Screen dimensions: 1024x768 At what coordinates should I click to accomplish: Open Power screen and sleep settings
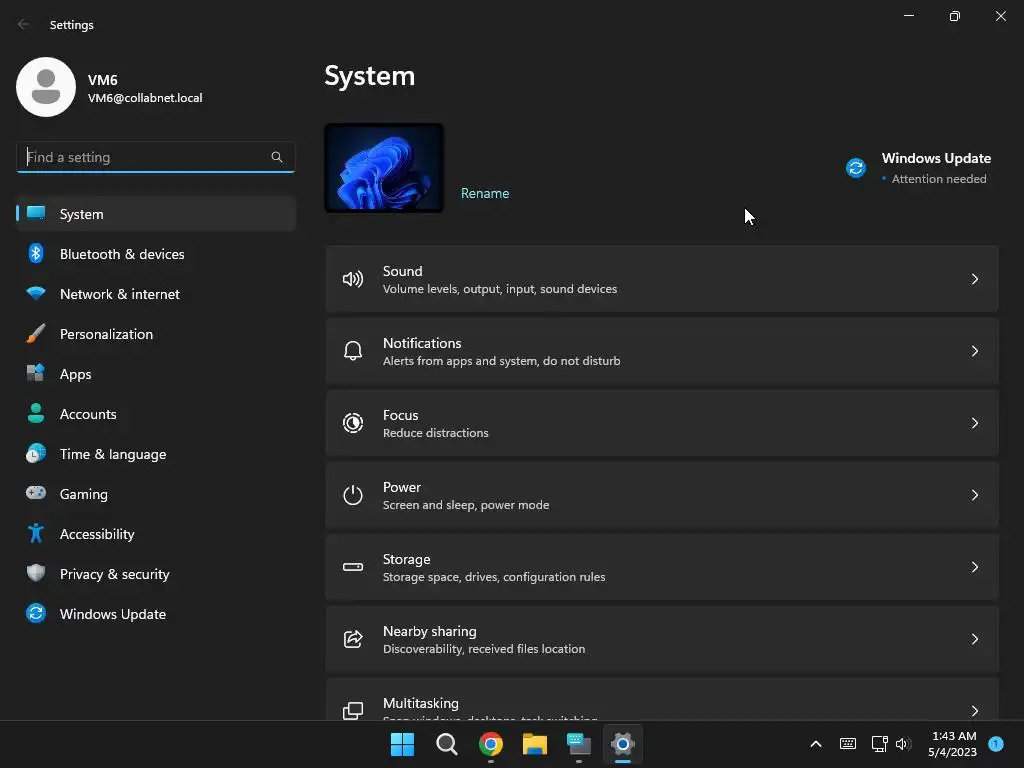click(662, 495)
